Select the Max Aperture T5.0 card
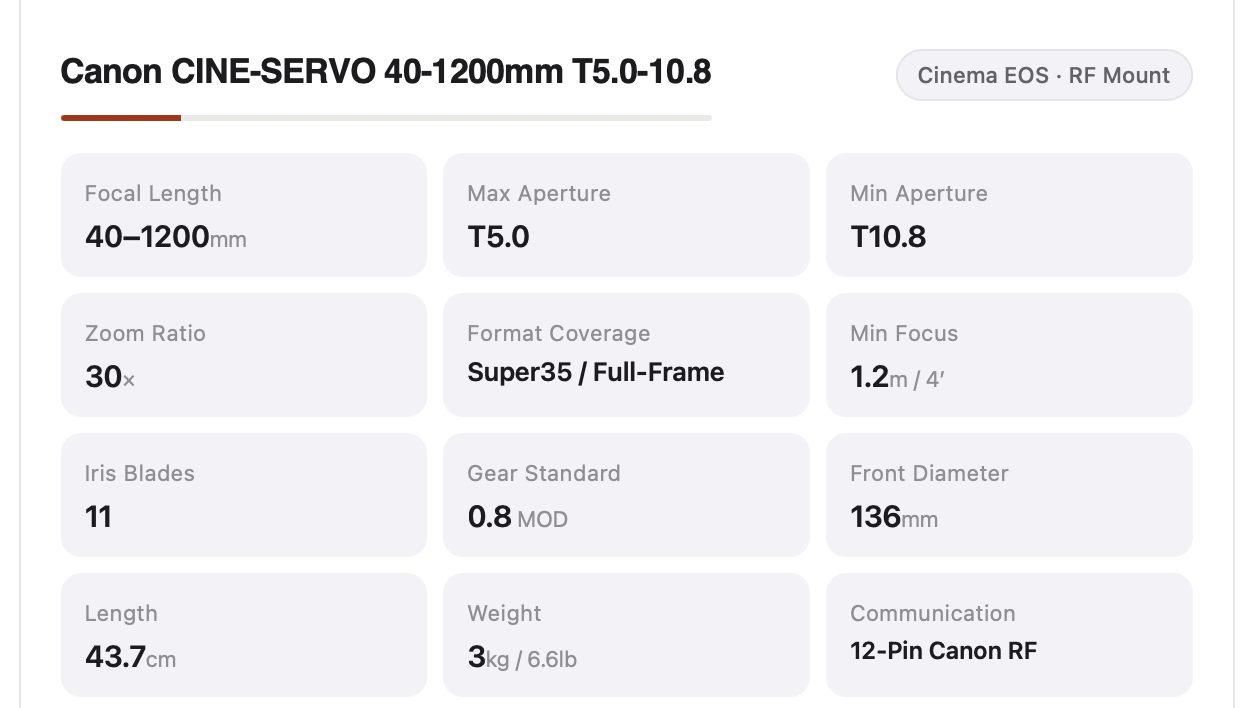This screenshot has width=1244, height=708. tap(625, 214)
